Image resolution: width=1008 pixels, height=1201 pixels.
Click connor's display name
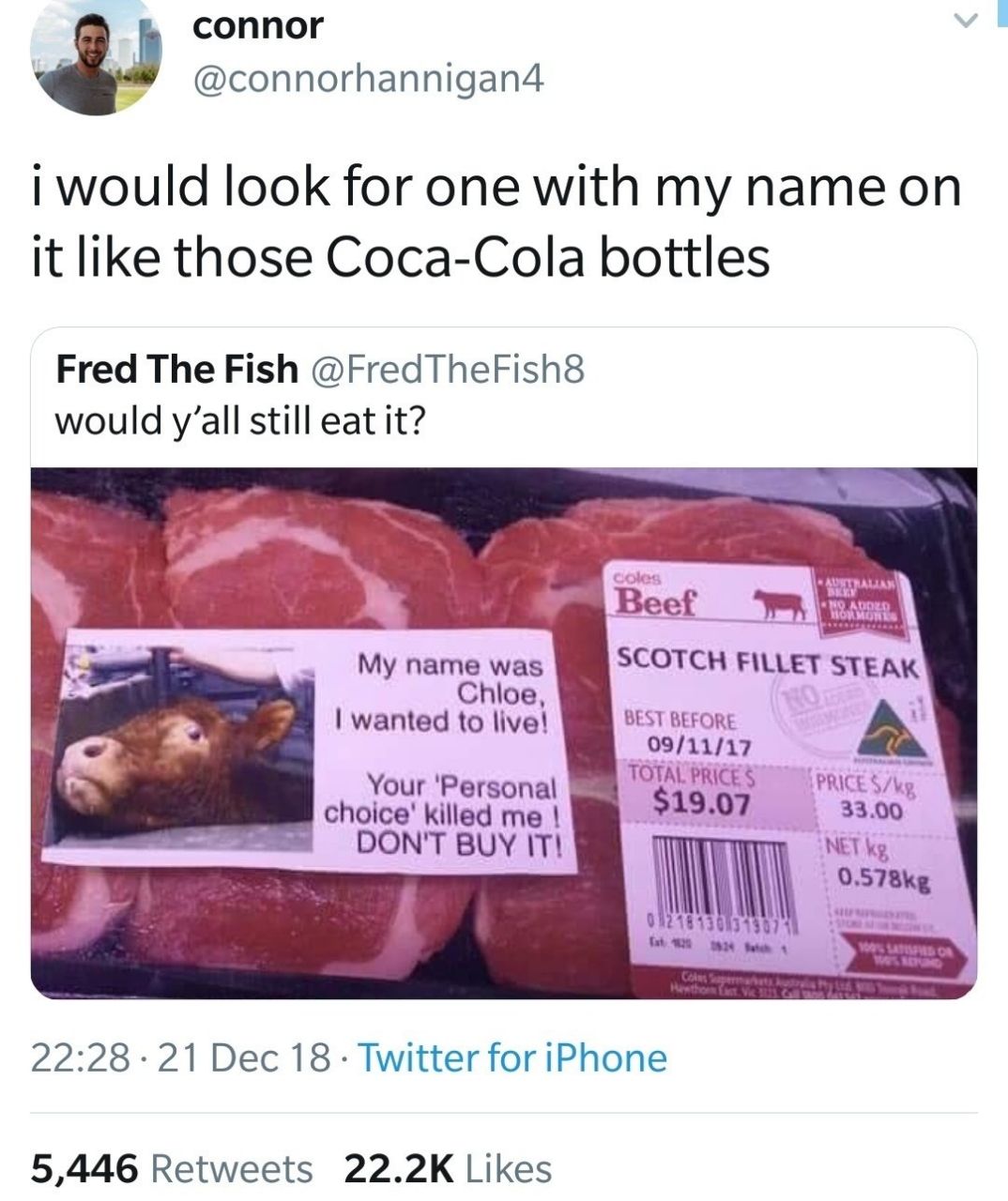(x=257, y=26)
